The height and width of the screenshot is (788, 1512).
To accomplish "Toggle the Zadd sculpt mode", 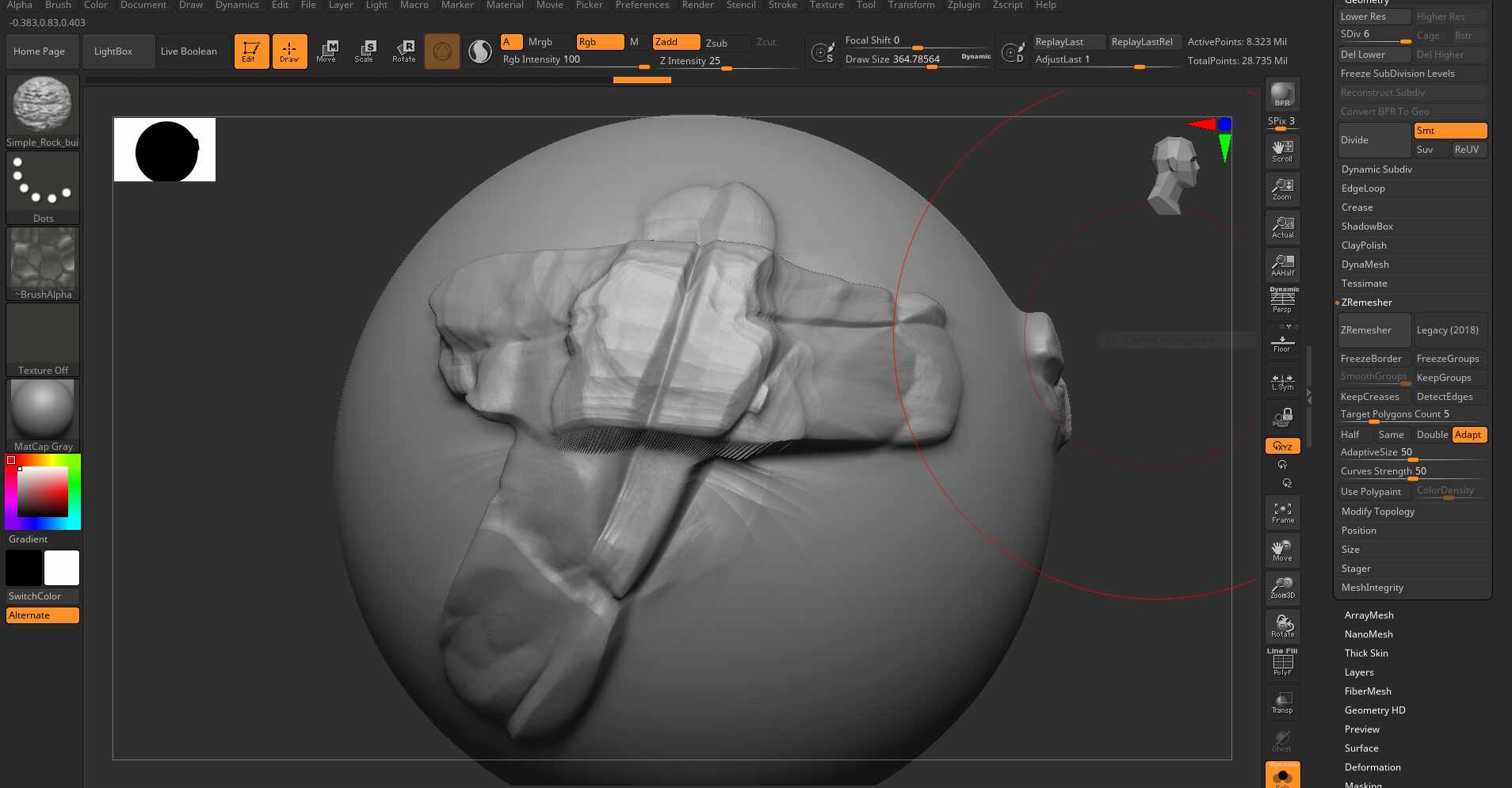I will (x=675, y=42).
